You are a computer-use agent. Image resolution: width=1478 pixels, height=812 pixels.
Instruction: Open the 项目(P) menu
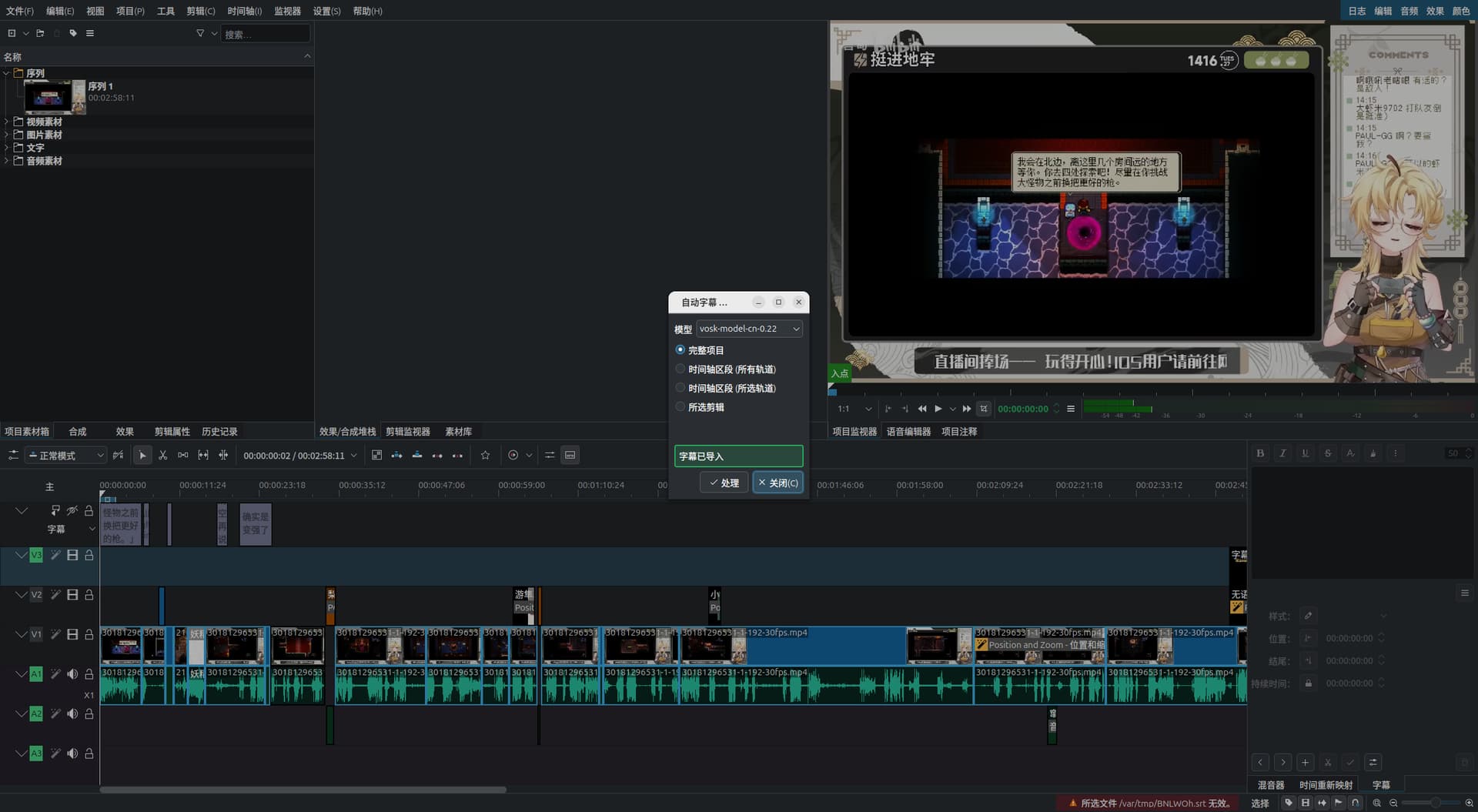click(x=130, y=11)
